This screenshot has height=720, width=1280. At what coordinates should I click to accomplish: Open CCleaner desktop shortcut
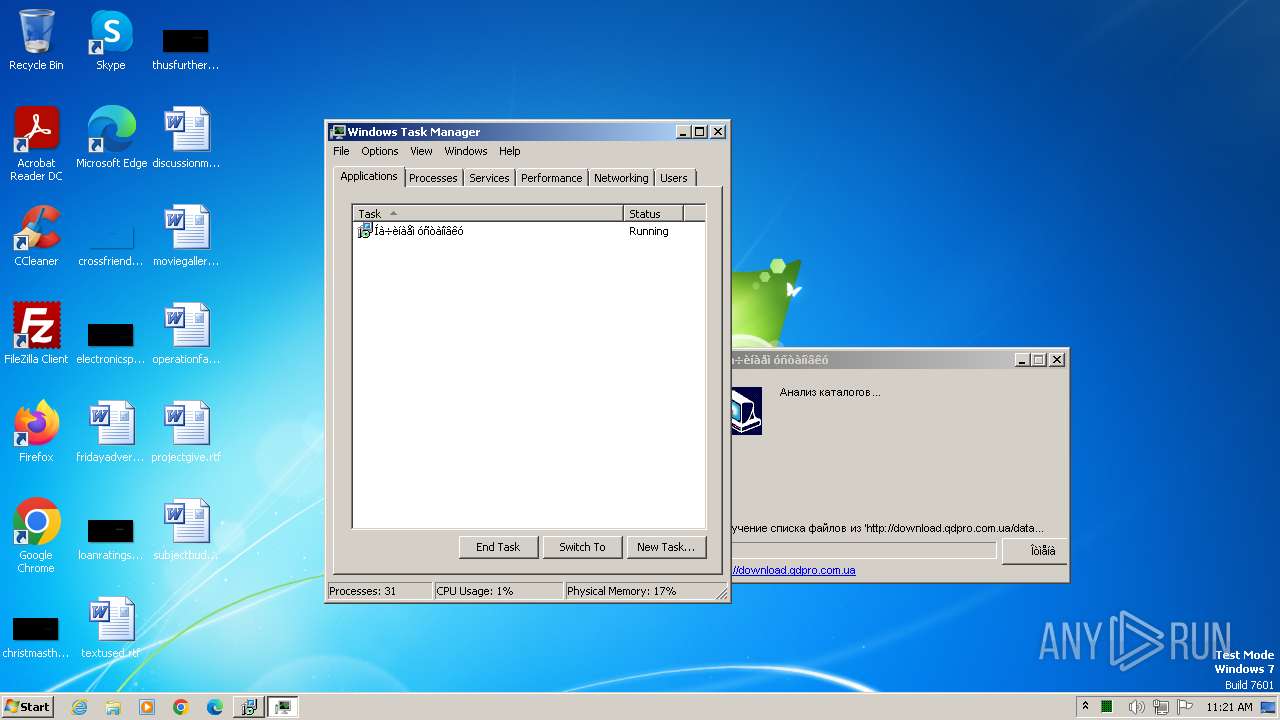[36, 236]
